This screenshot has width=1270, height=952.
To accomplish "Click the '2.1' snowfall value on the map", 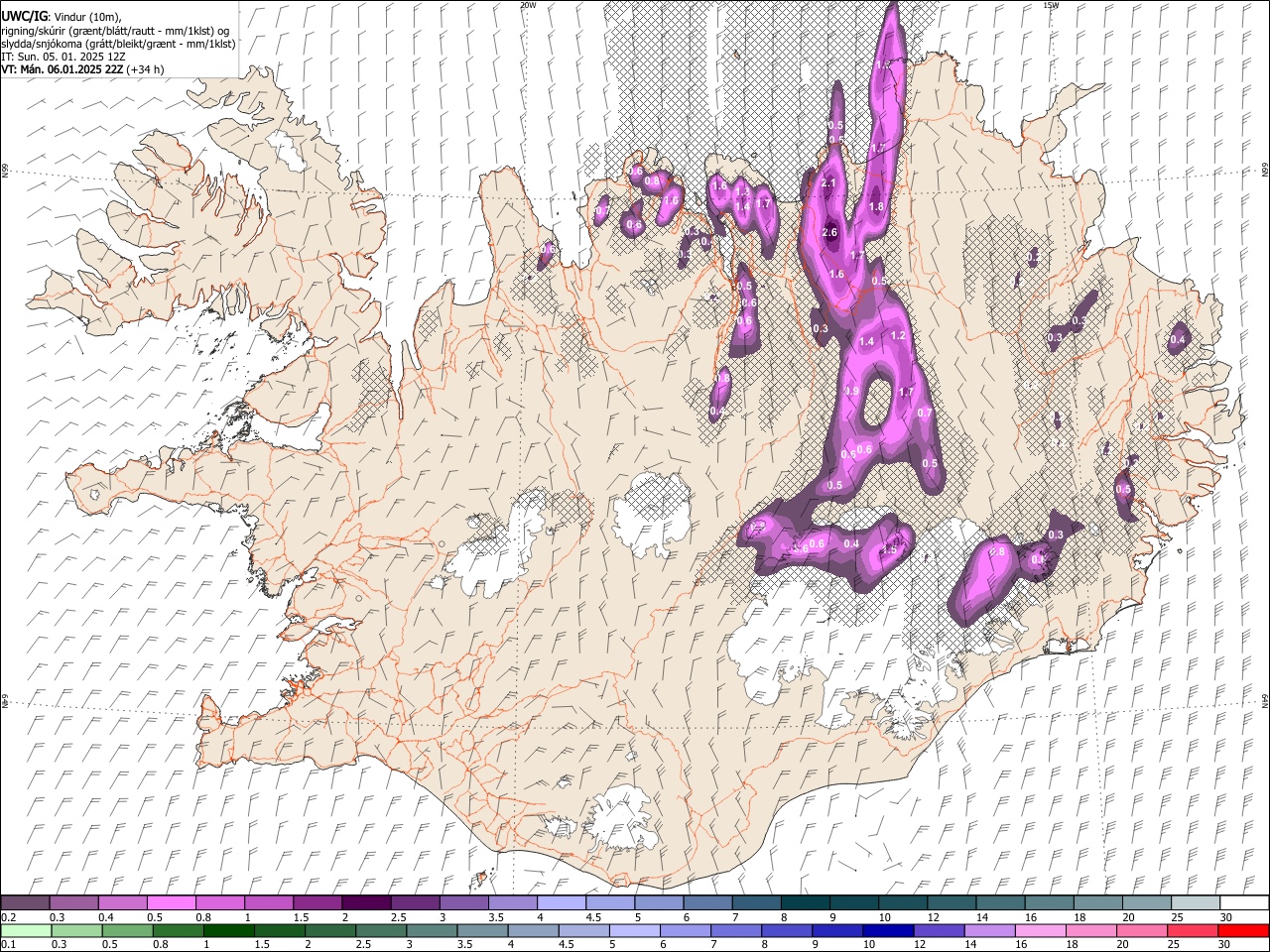I will coord(830,183).
